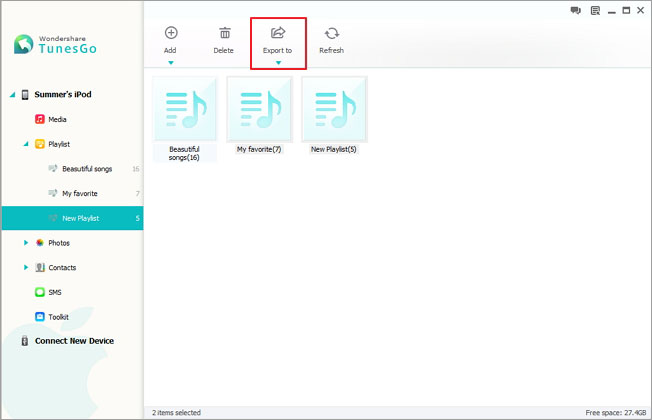Open the Contacts section
The image size is (652, 420).
(x=62, y=268)
